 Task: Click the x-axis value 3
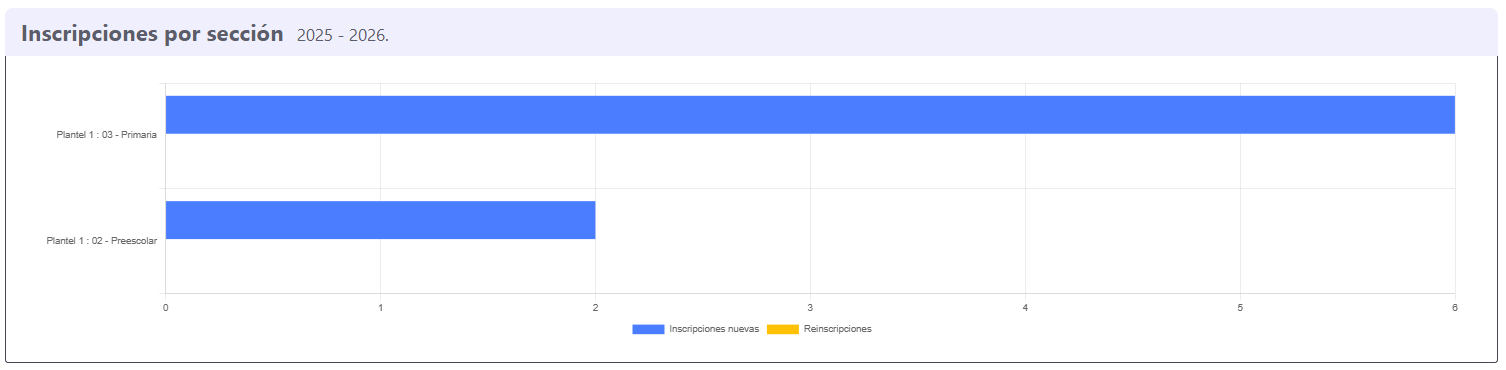pos(810,307)
